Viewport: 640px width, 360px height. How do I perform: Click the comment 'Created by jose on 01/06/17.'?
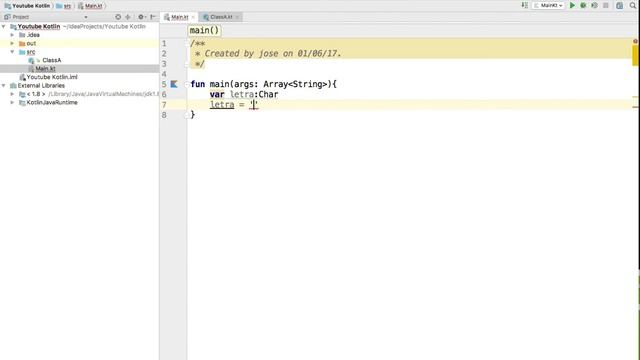click(x=273, y=53)
